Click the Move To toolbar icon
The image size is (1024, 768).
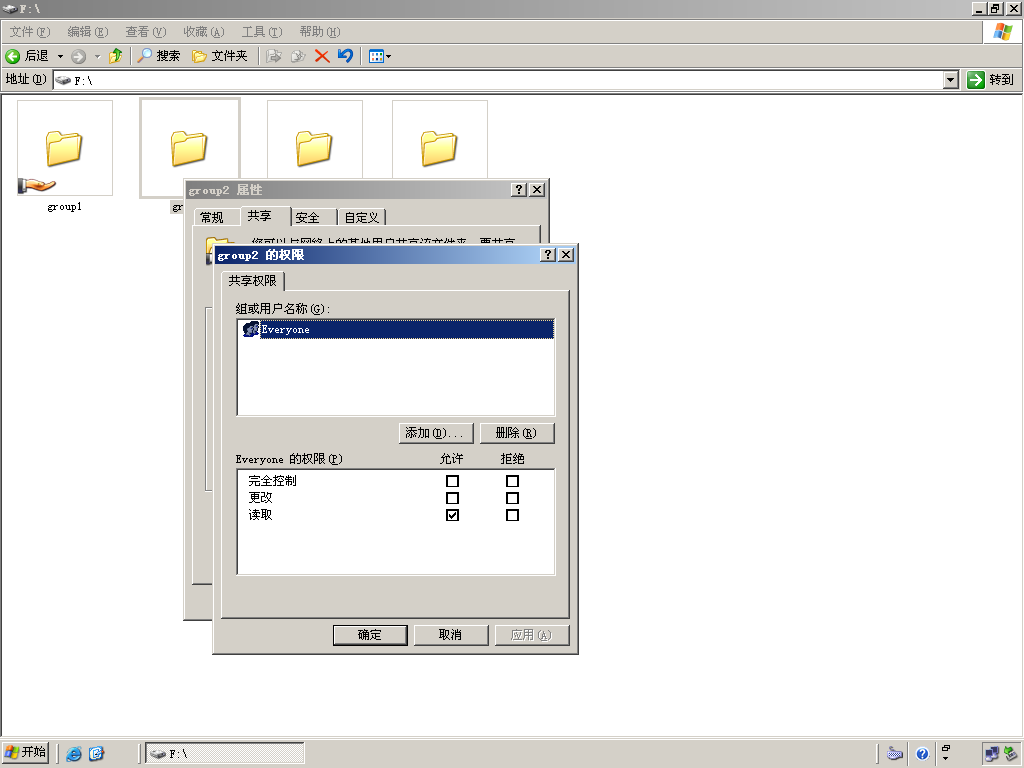coord(274,56)
